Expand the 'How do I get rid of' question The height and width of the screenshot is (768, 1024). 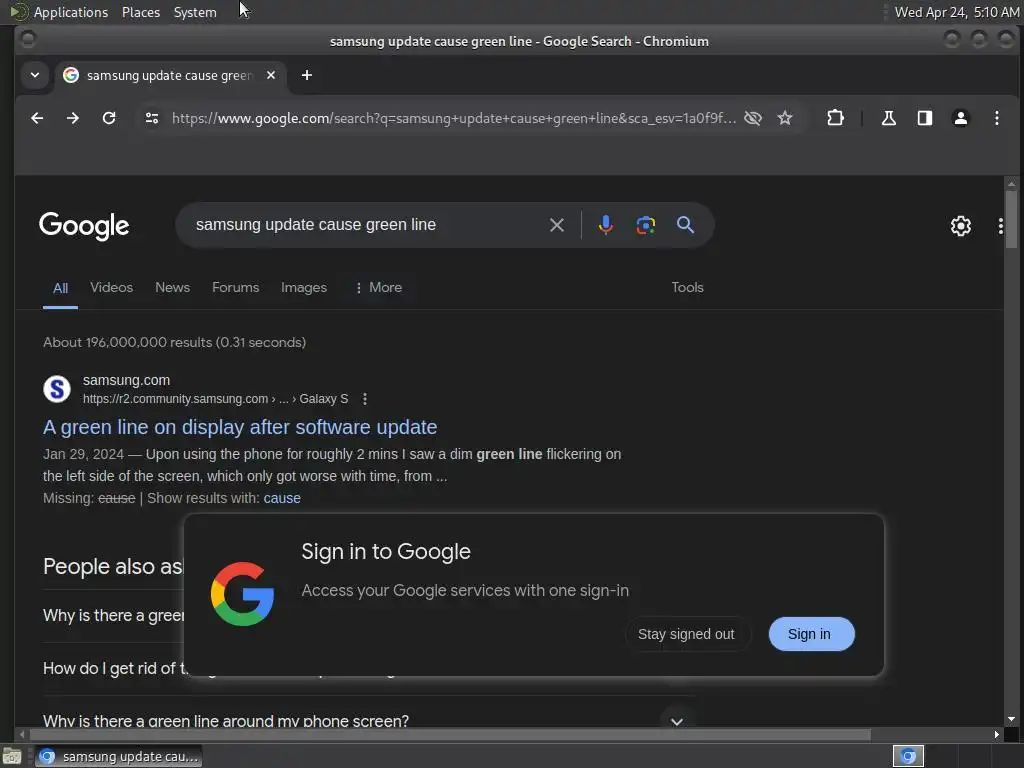coord(114,669)
